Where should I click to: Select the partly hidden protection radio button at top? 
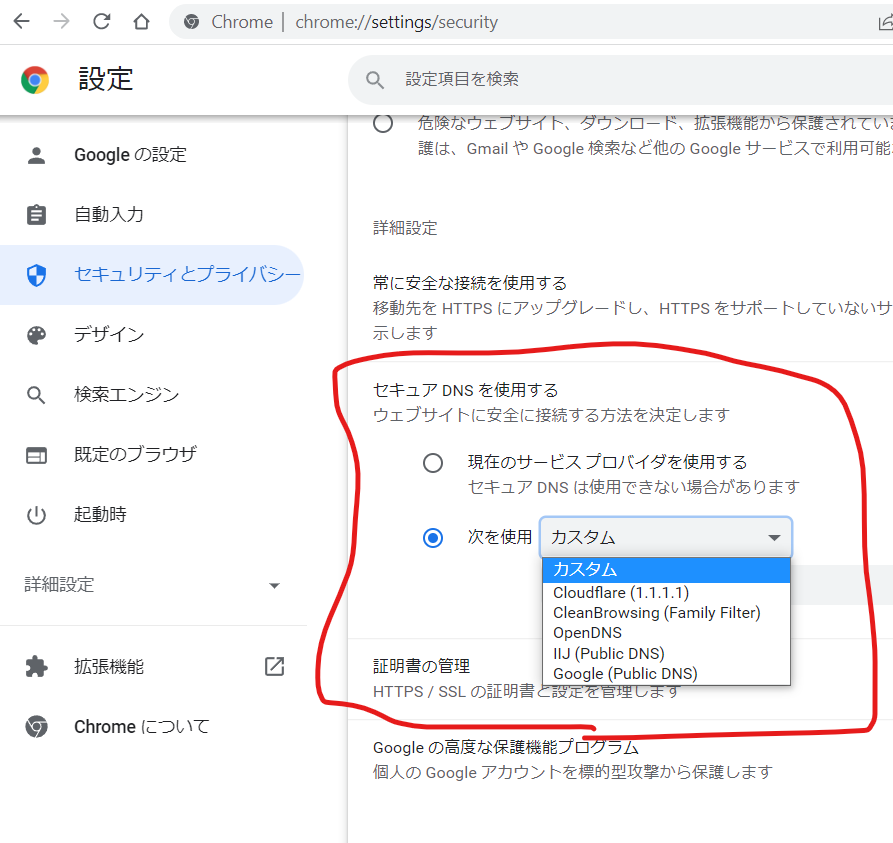click(x=383, y=124)
